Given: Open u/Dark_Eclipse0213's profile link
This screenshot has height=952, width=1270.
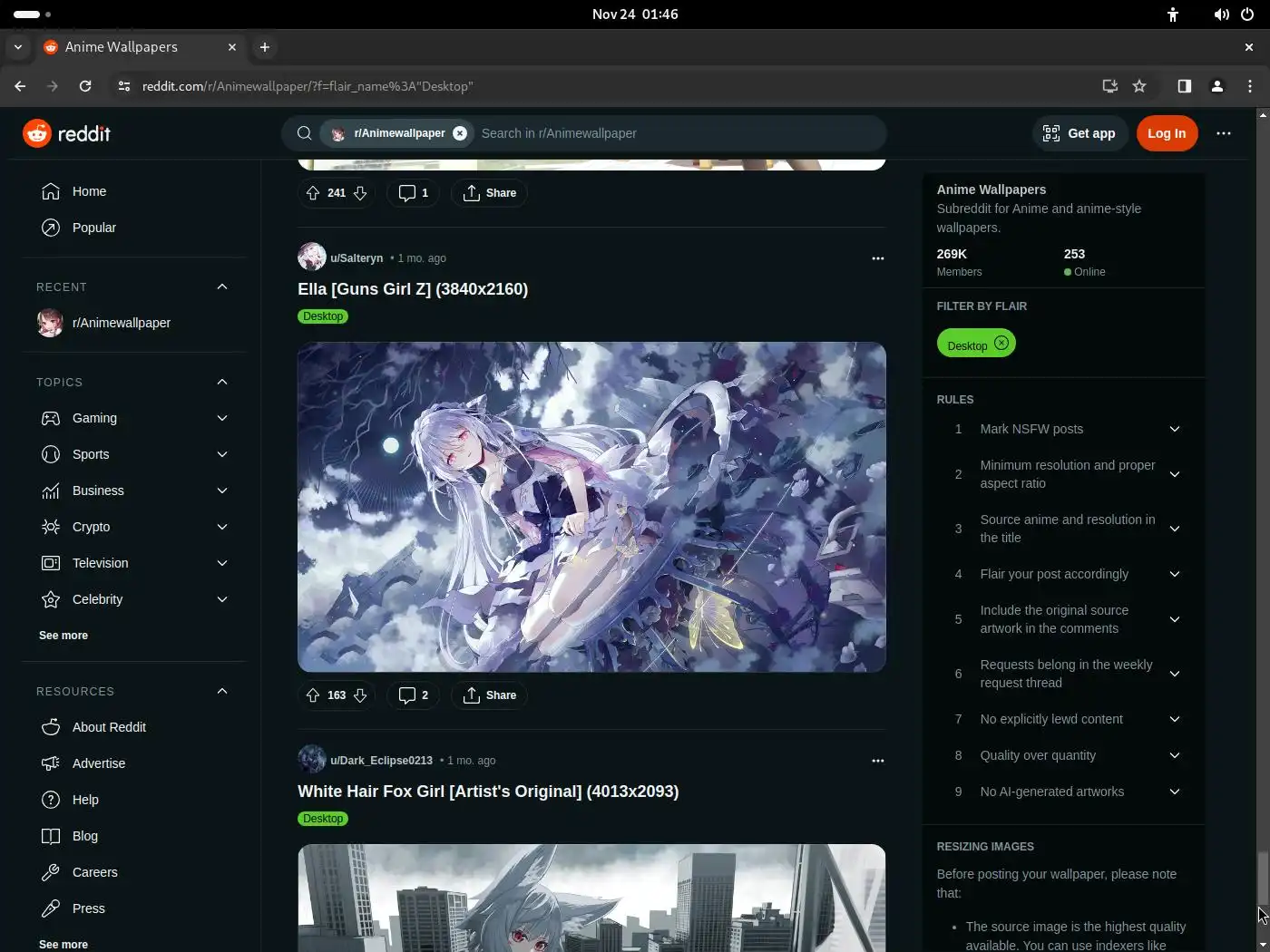Looking at the screenshot, I should (381, 761).
